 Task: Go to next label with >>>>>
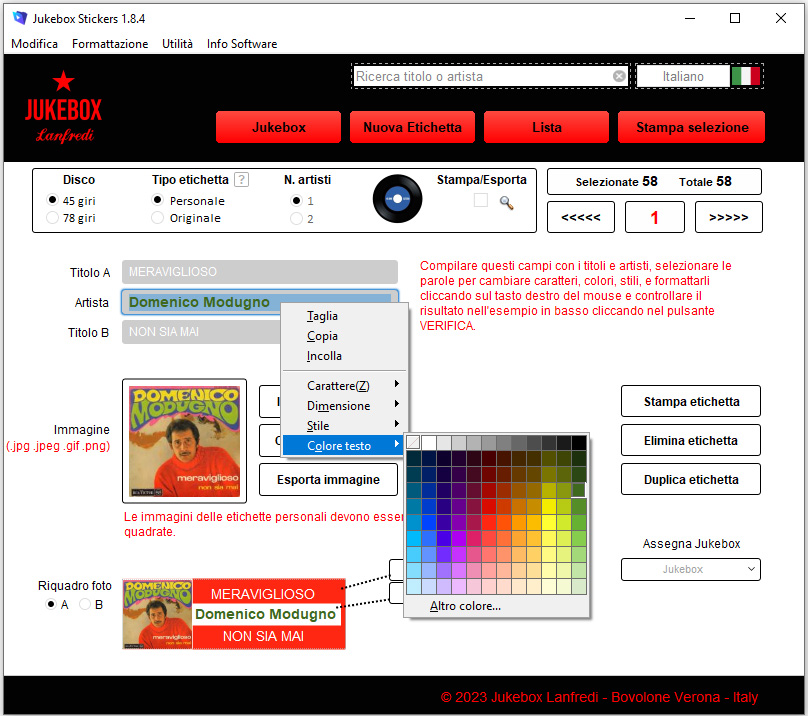(x=729, y=217)
